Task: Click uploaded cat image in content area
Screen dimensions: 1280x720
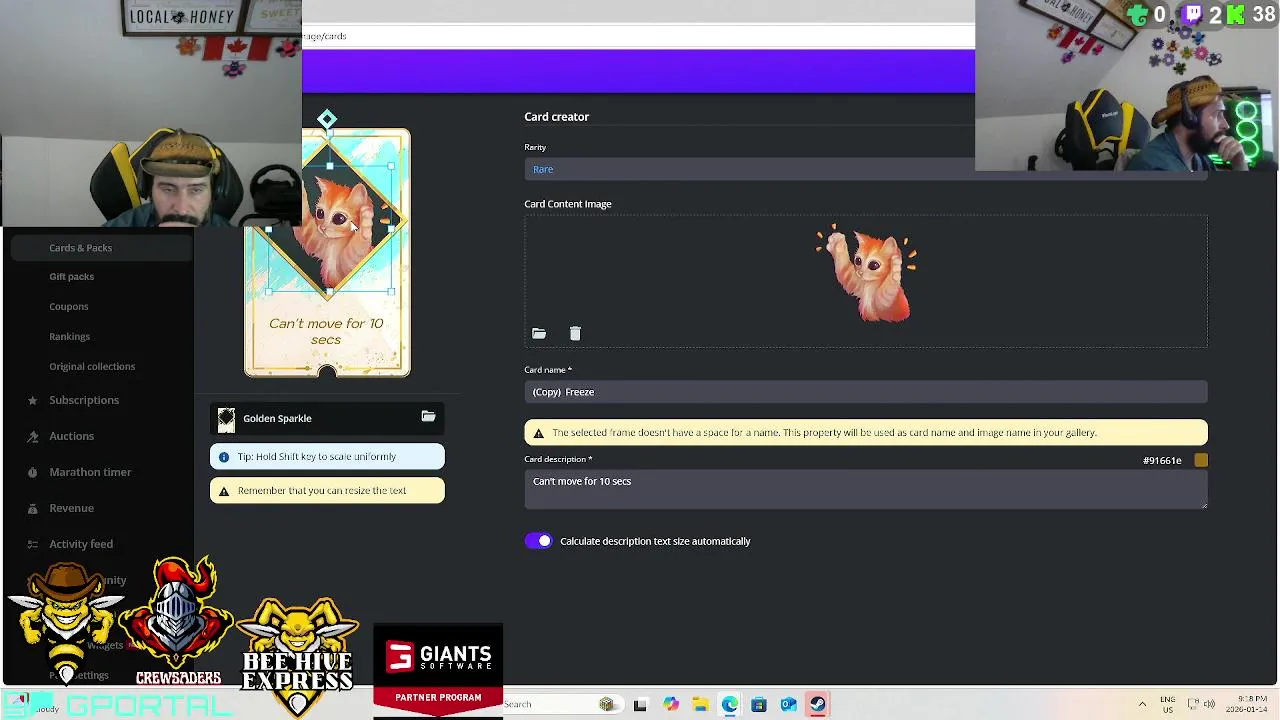Action: pyautogui.click(x=866, y=274)
